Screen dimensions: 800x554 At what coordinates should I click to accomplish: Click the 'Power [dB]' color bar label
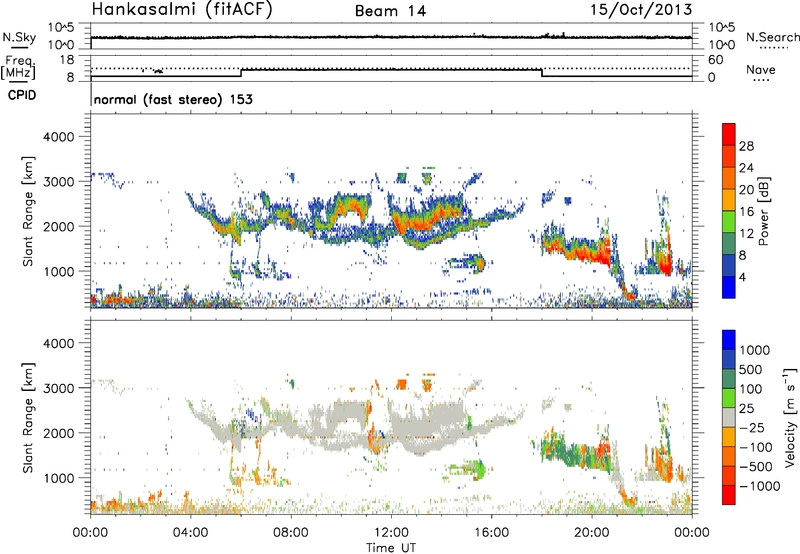point(763,211)
